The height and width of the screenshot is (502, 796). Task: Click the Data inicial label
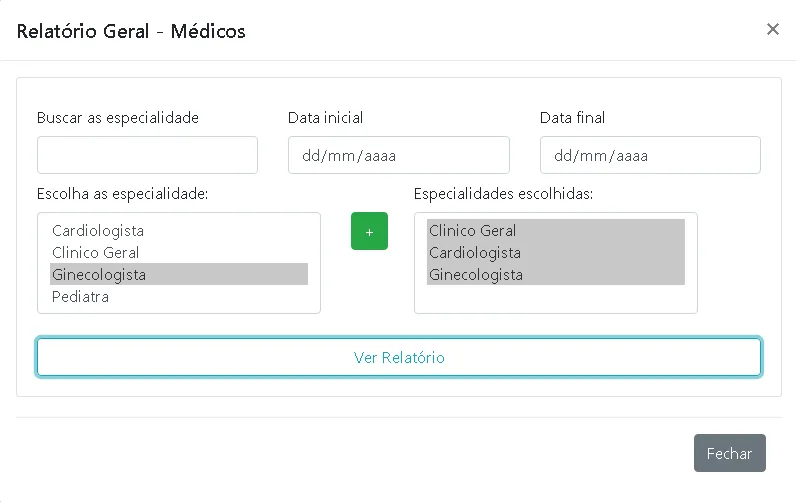point(325,118)
